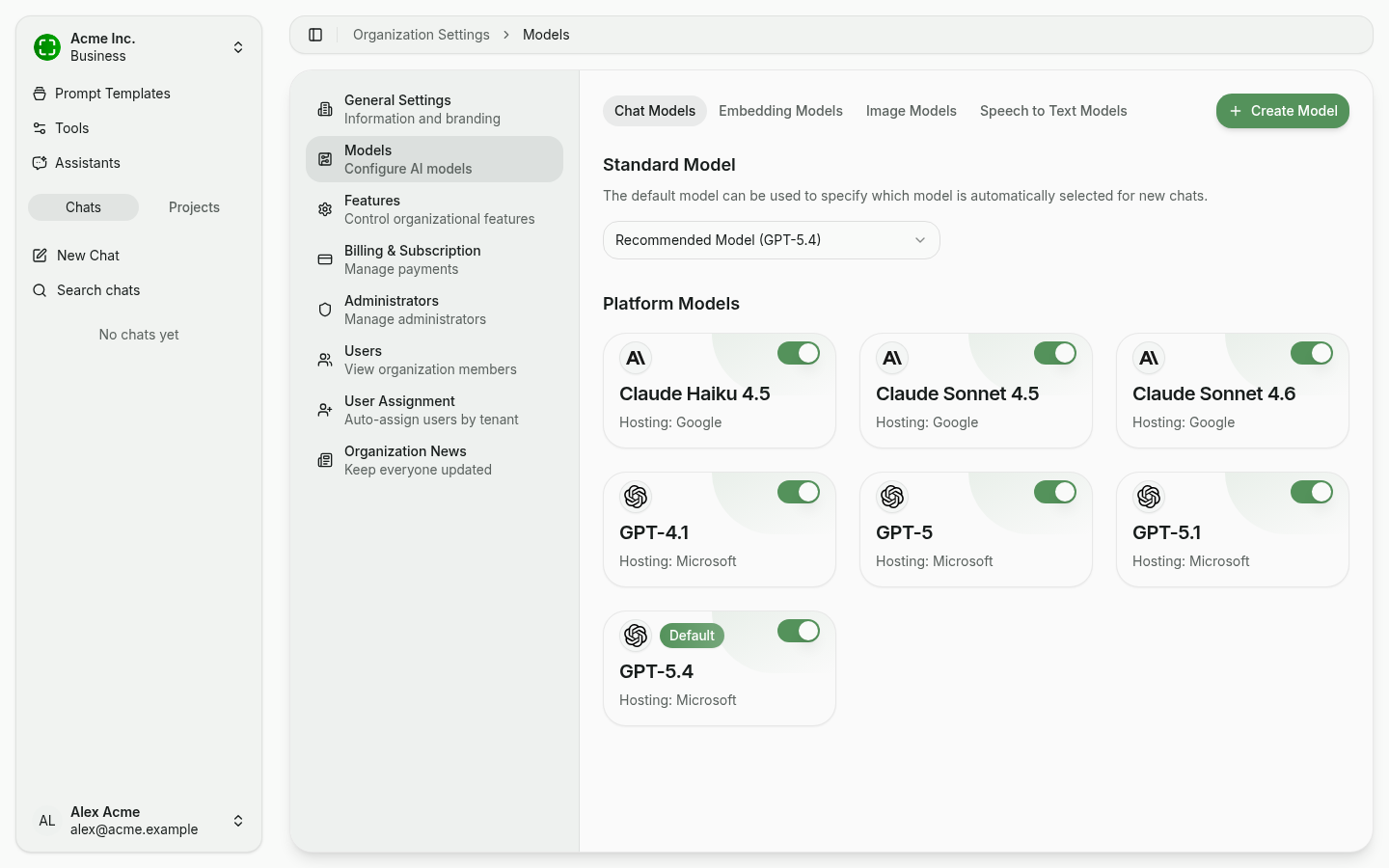Toggle the GPT-5.1 model switch

(1312, 492)
